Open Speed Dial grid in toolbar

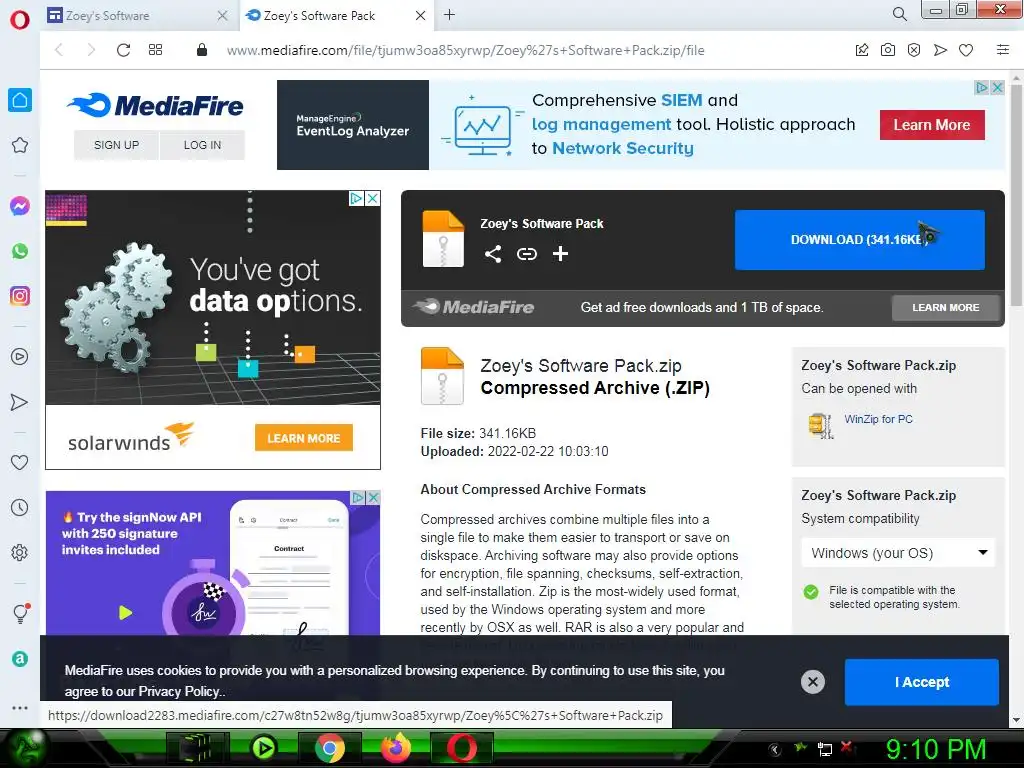pyautogui.click(x=155, y=50)
